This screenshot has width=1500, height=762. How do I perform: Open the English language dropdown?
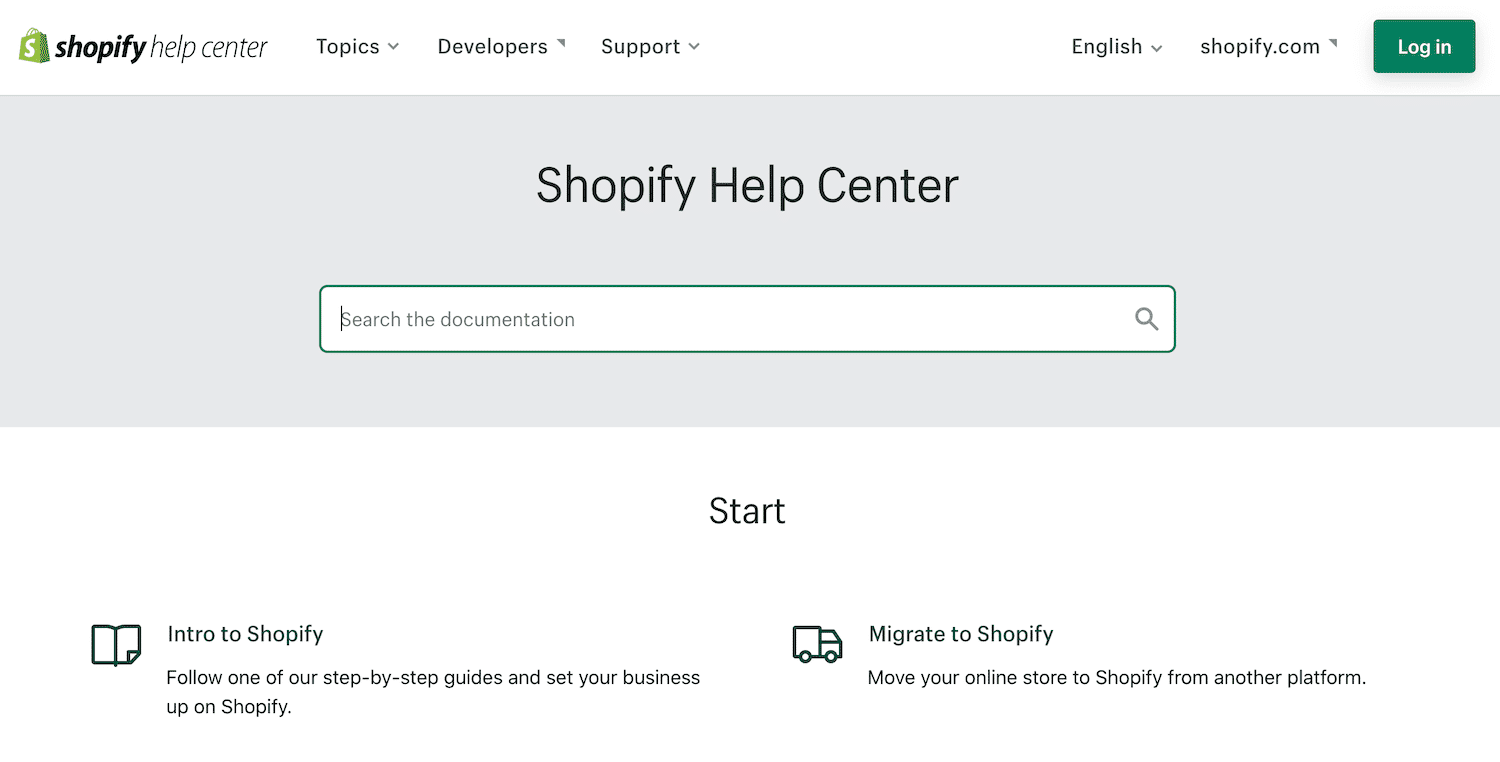1106,46
